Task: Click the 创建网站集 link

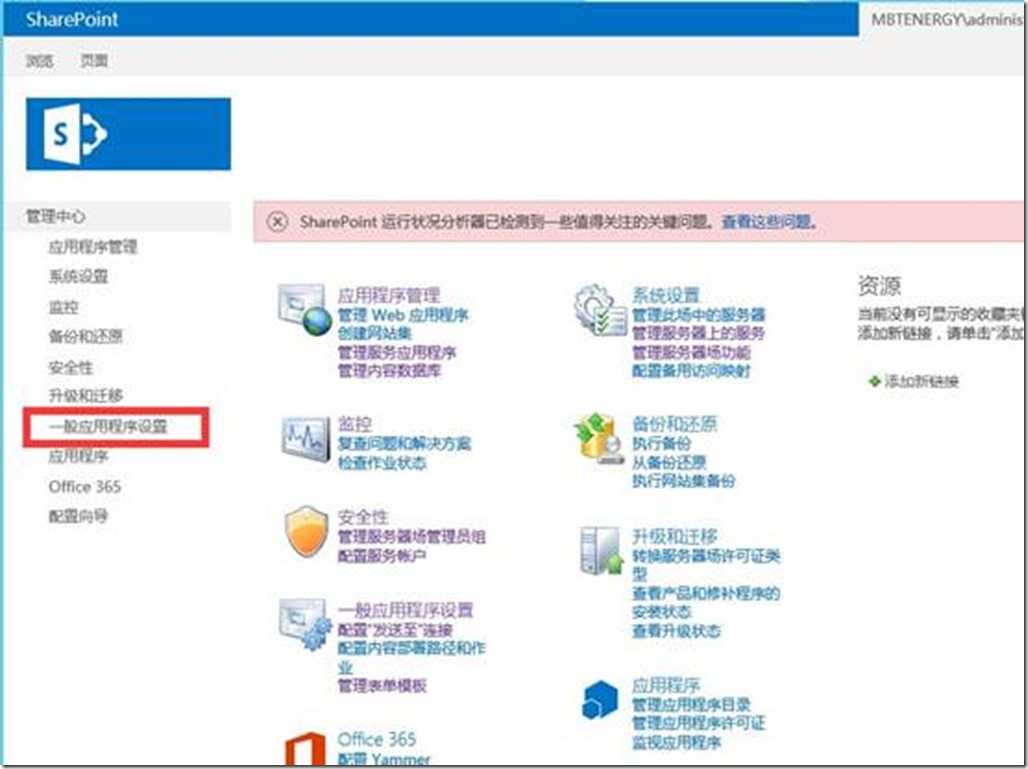Action: pos(375,333)
